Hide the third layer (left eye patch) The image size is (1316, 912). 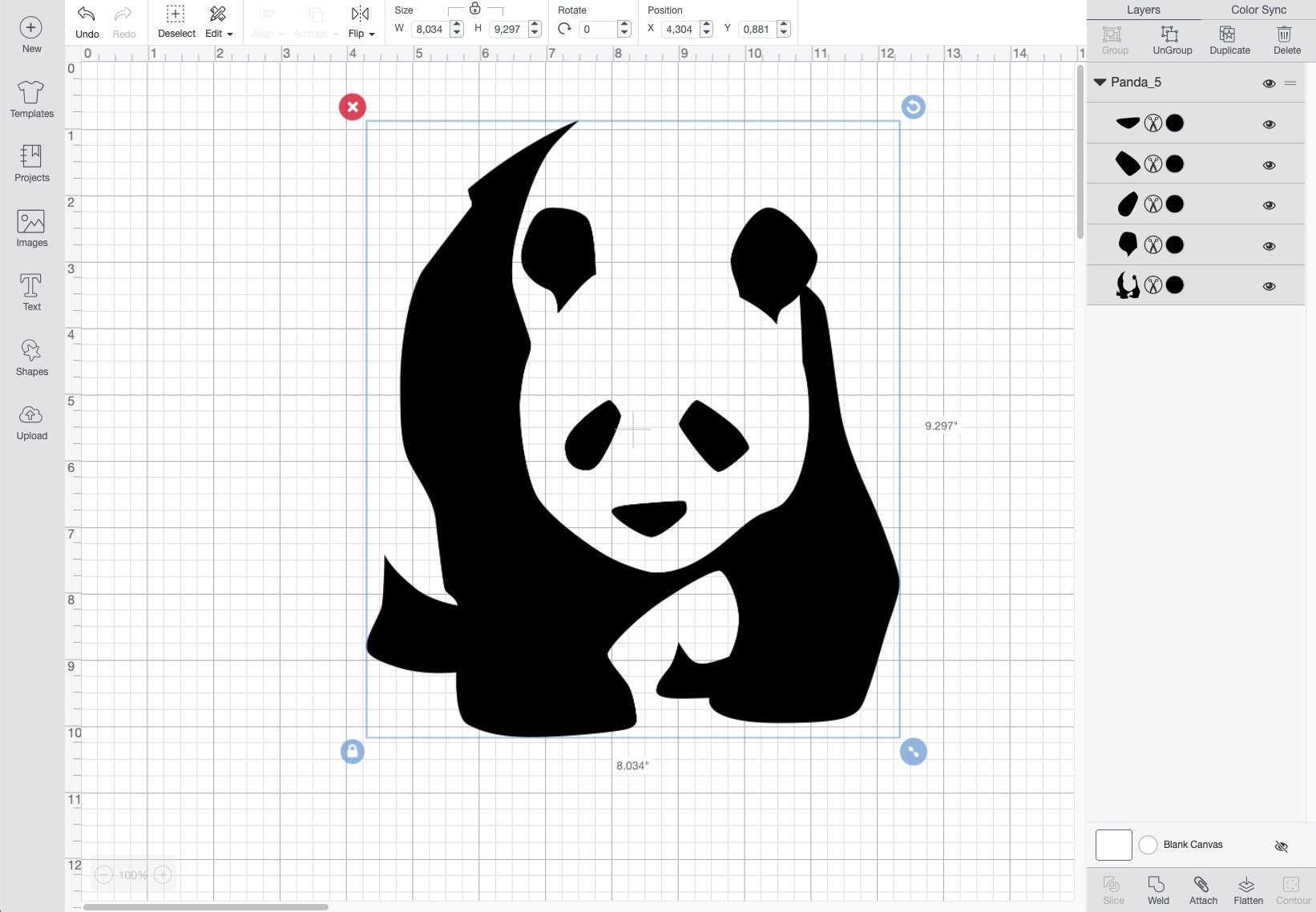pyautogui.click(x=1269, y=205)
